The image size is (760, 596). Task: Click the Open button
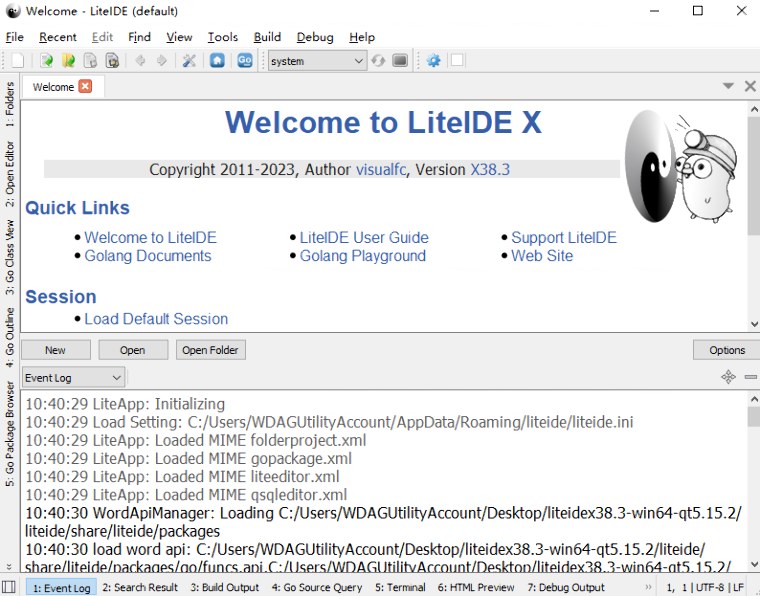133,350
